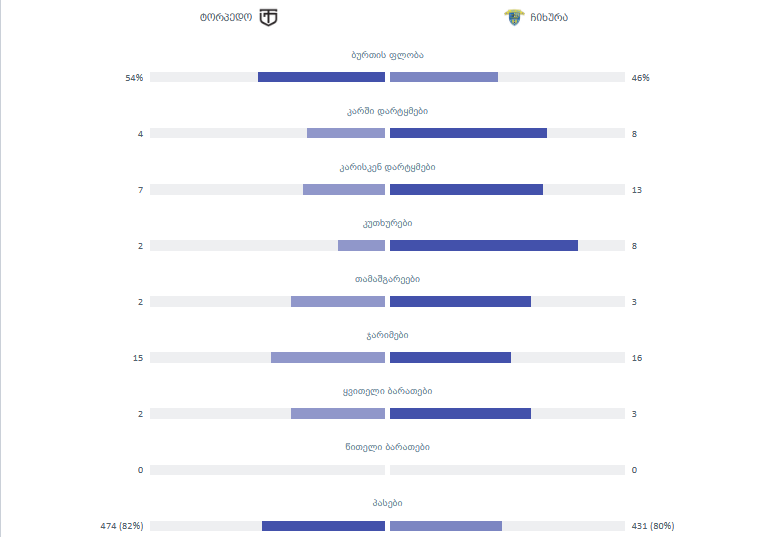The height and width of the screenshot is (537, 774).
Task: Click Torpedo's 54% possession bar
Action: click(321, 77)
